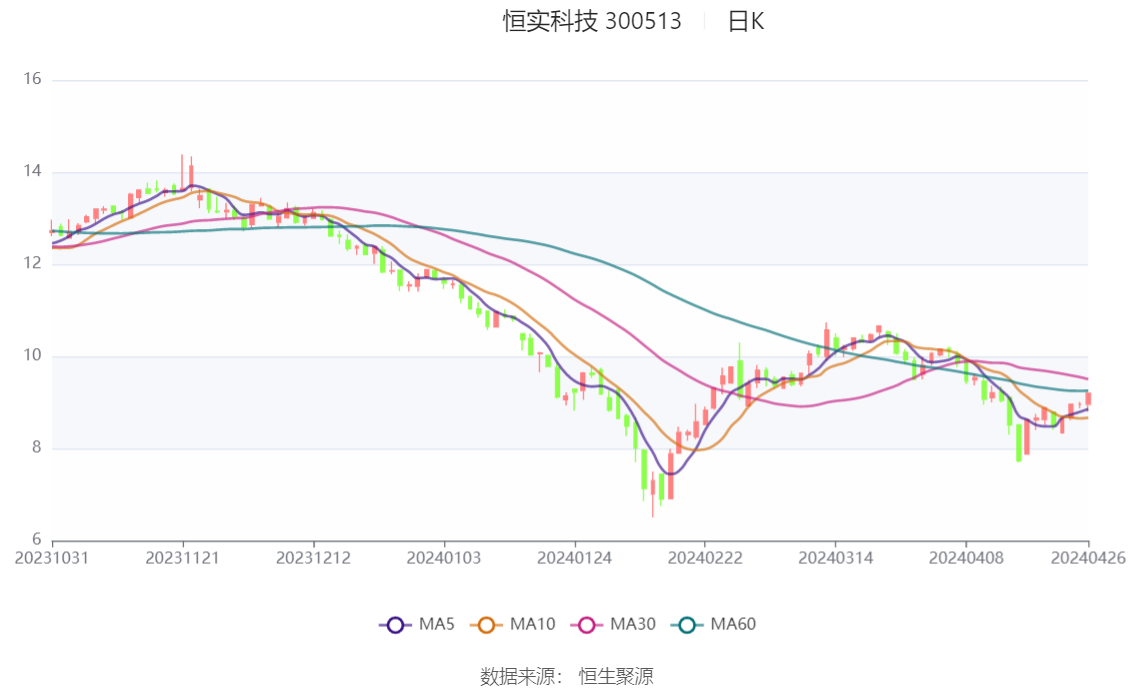Toggle the MA5 series via its legend label

click(436, 625)
